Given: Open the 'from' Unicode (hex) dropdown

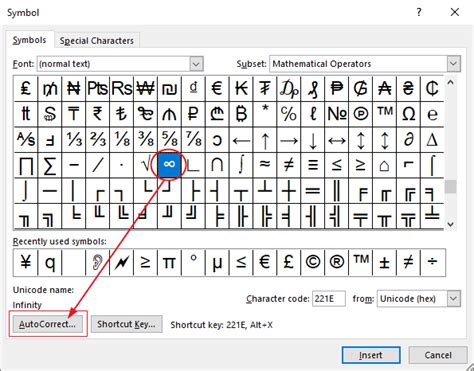Looking at the screenshot, I should [x=453, y=299].
